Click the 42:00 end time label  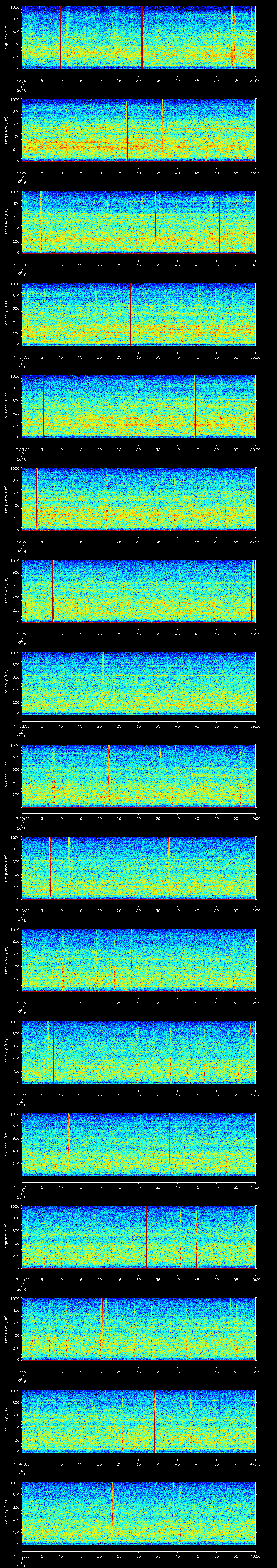click(256, 1003)
